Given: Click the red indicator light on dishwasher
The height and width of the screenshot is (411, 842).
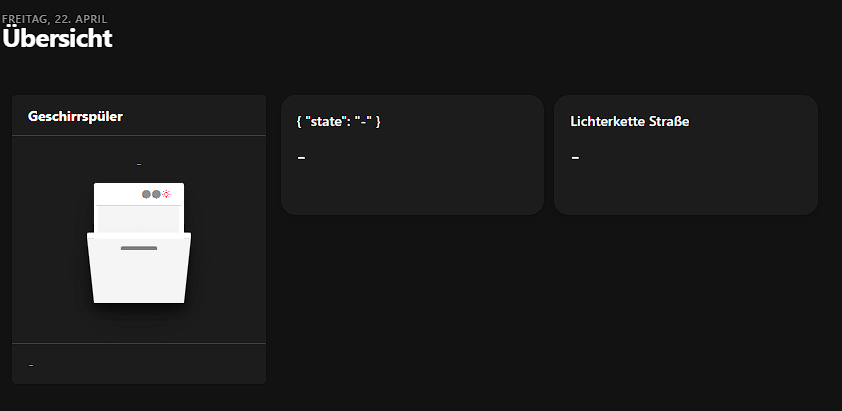Looking at the screenshot, I should (x=167, y=194).
